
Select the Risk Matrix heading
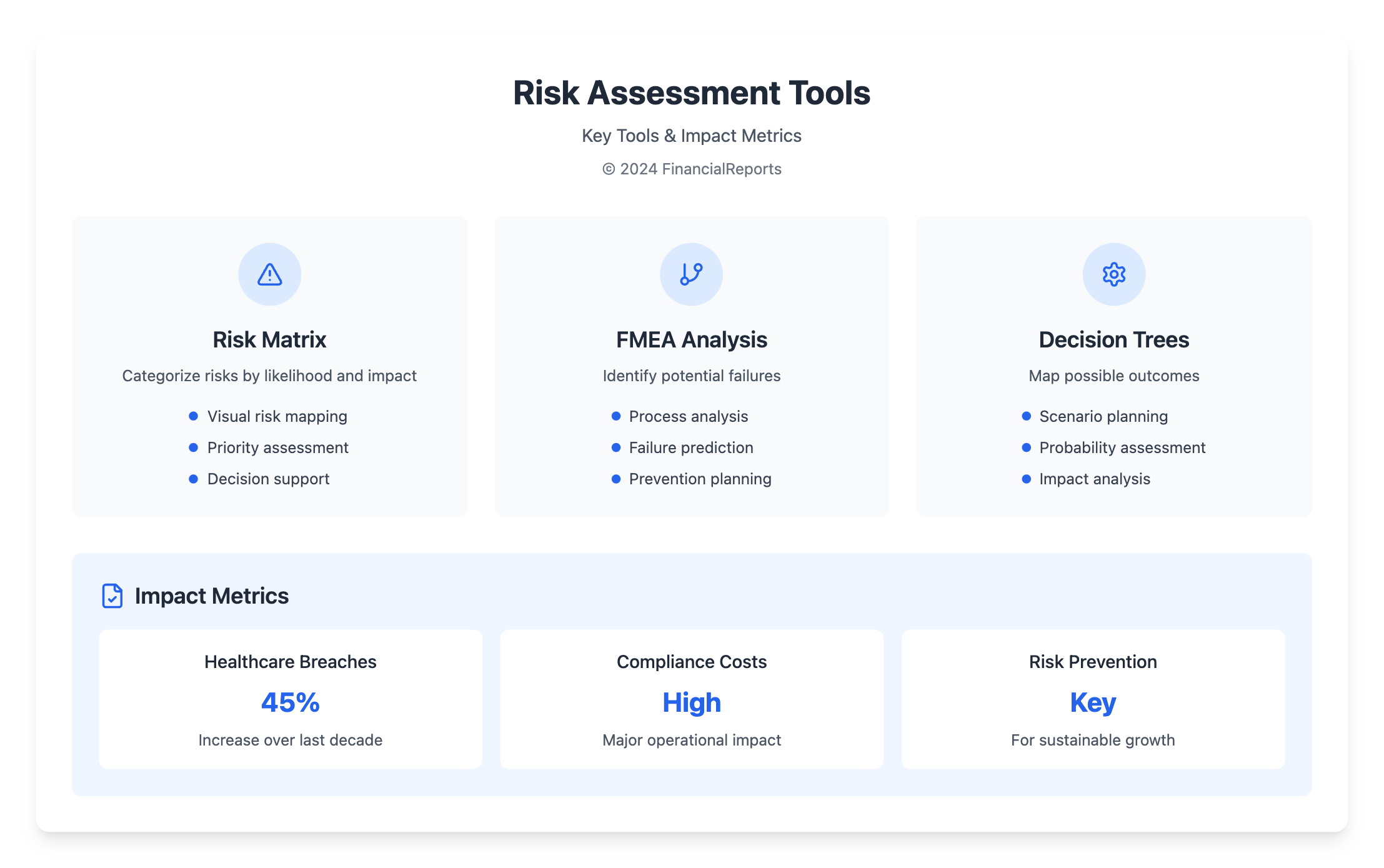[269, 340]
